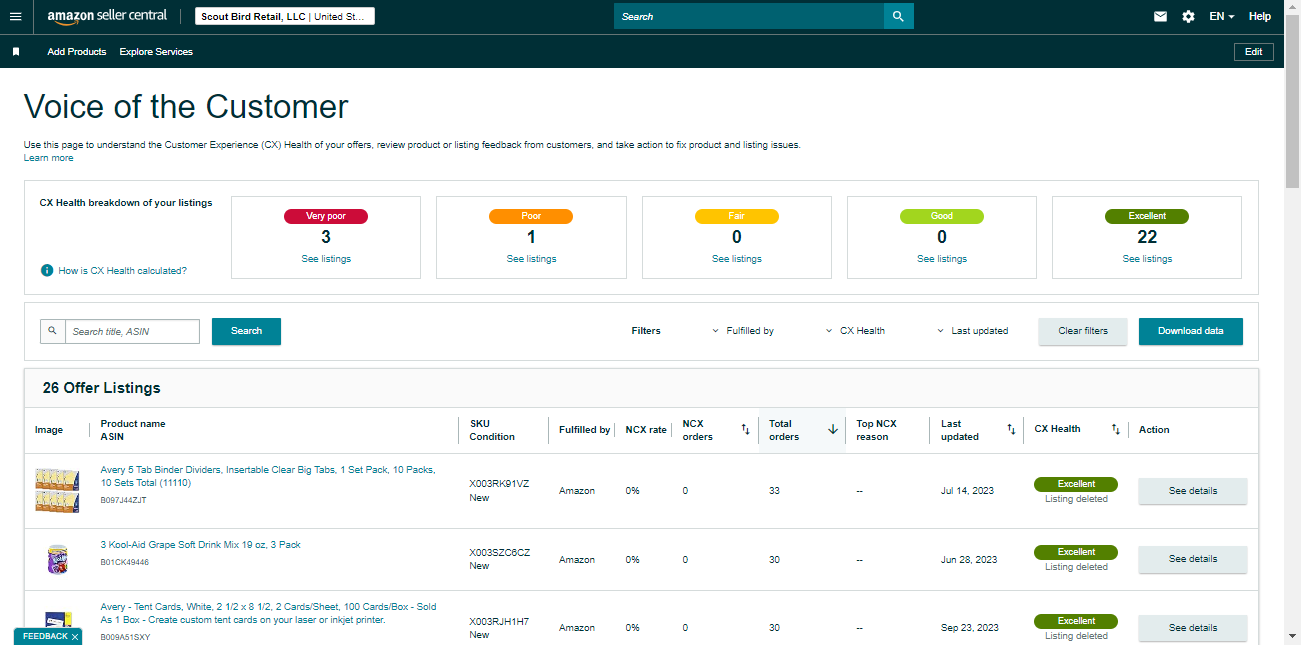Click the top Search input field
The width and height of the screenshot is (1301, 645).
click(749, 16)
